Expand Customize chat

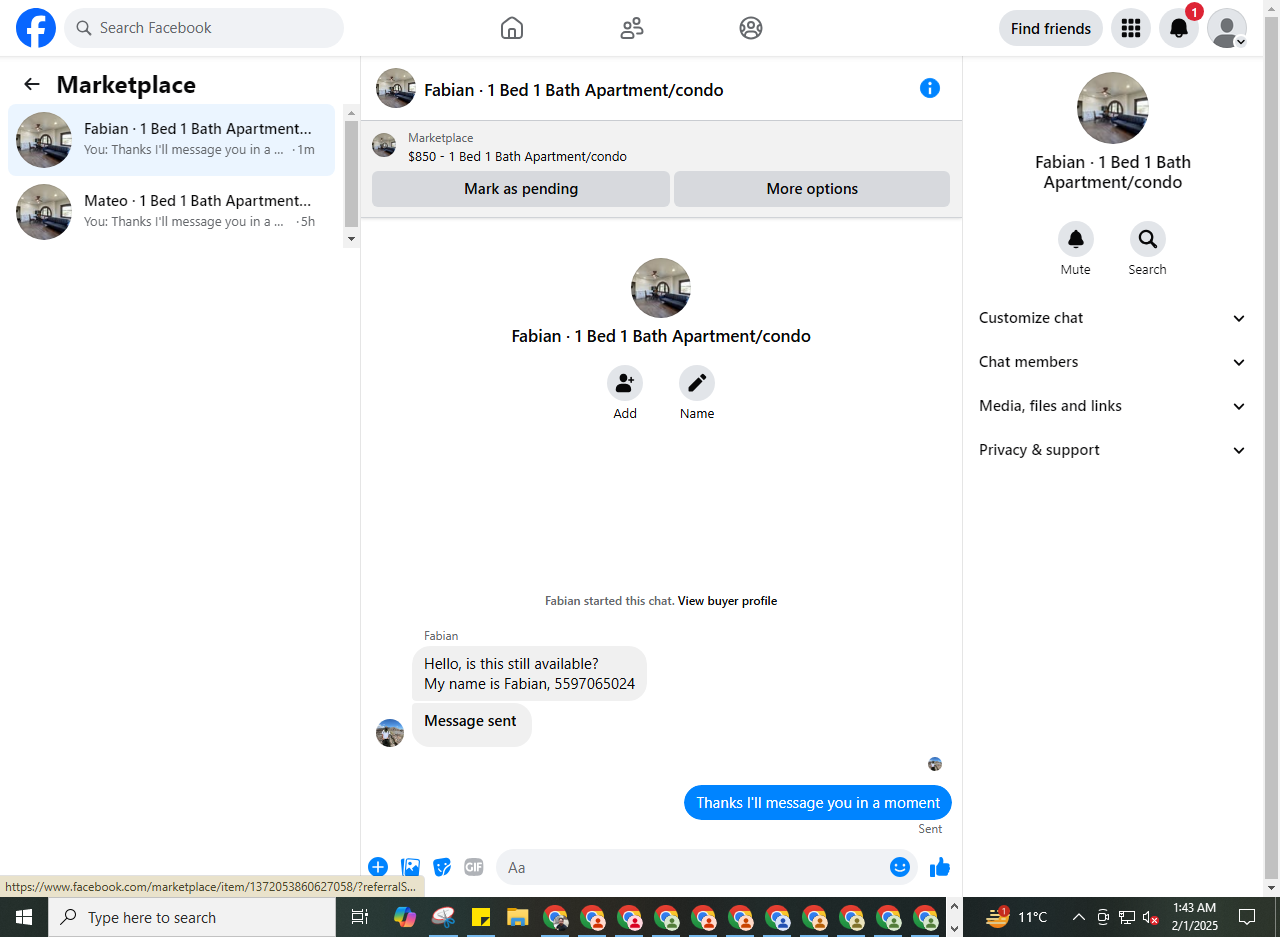(x=1113, y=318)
